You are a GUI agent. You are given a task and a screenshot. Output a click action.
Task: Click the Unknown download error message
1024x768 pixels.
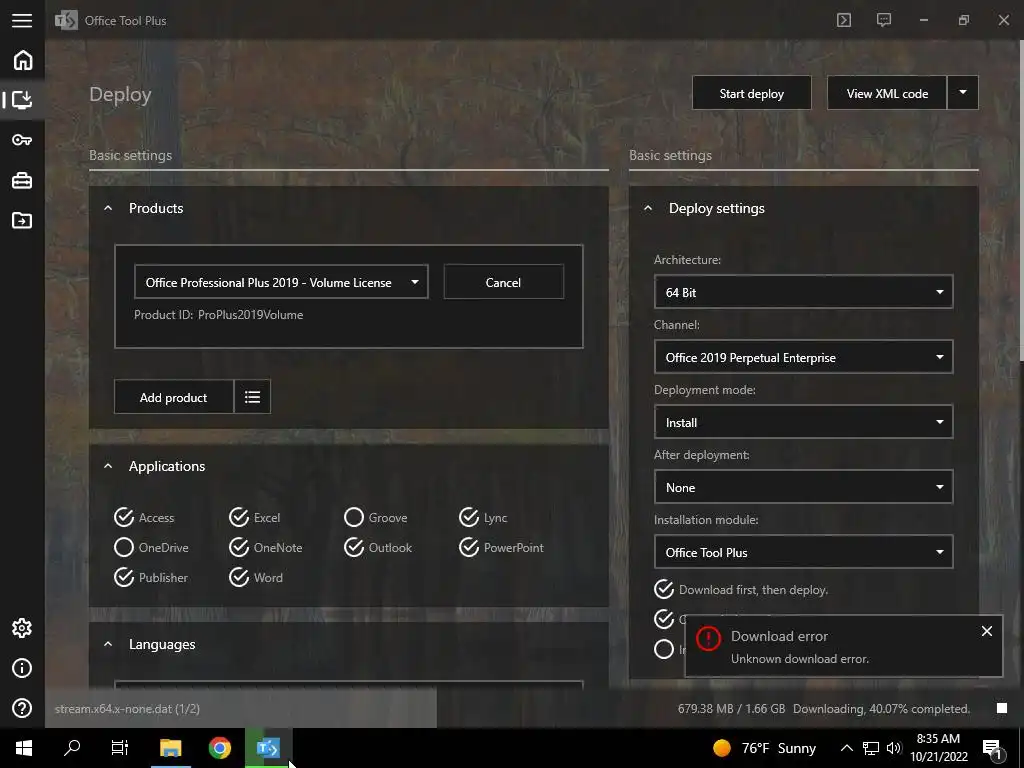click(x=799, y=659)
